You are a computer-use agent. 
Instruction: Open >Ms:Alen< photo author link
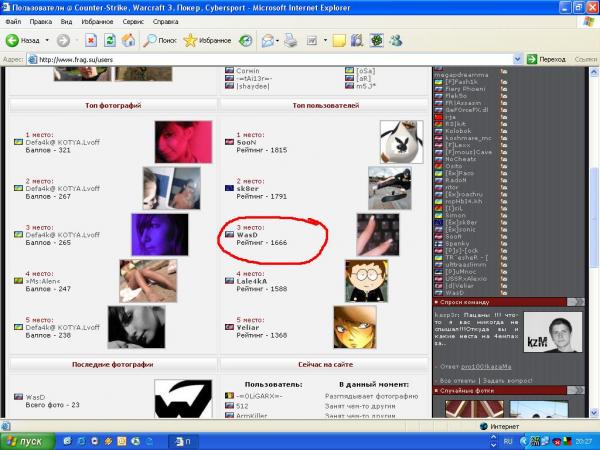pyautogui.click(x=43, y=281)
